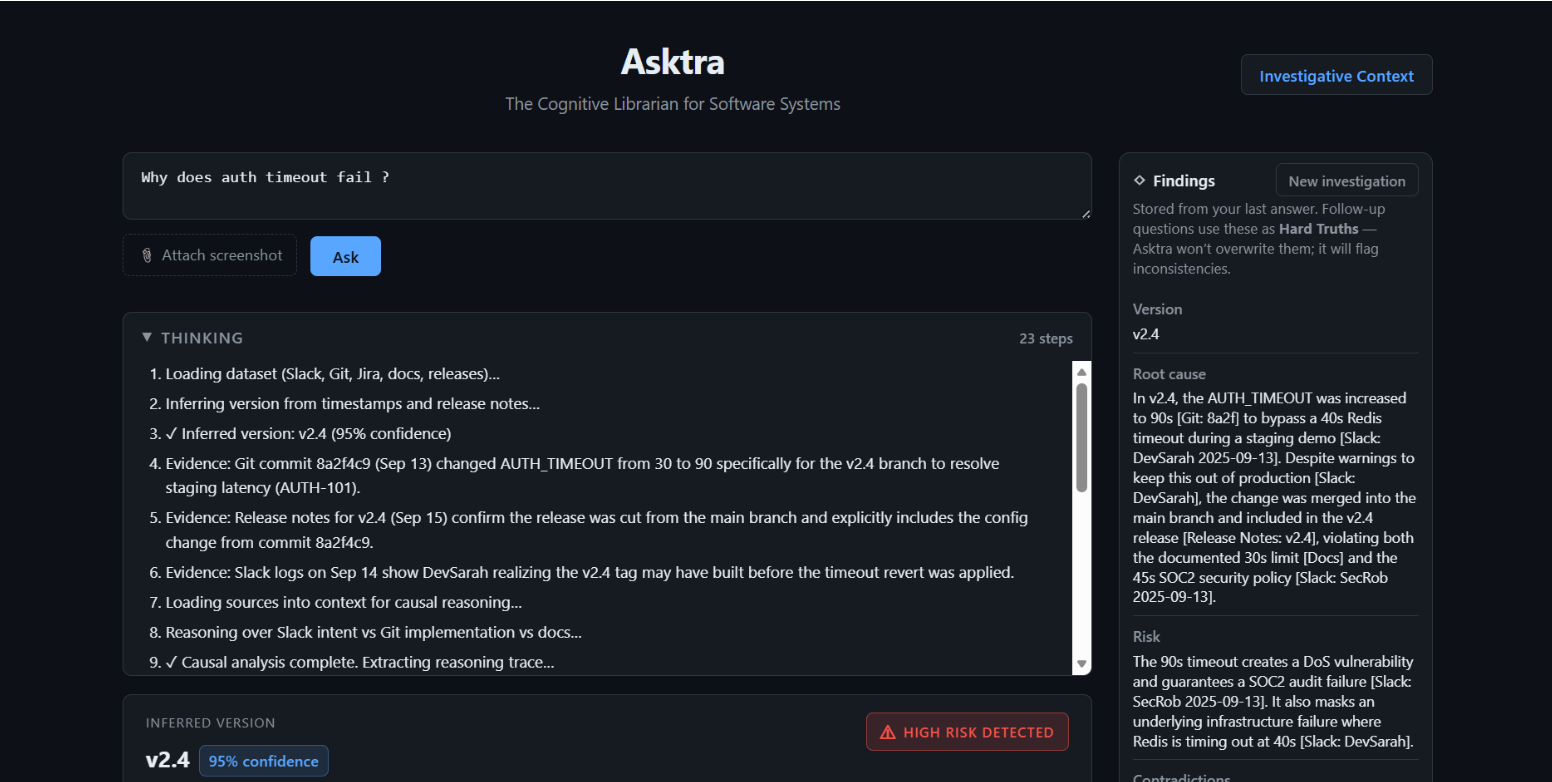Viewport: 1552px width, 782px height.
Task: Click the HIGH RISK DETECTED label
Action: 978,733
